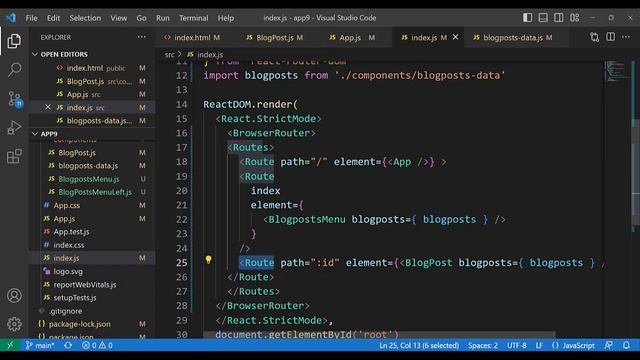The height and width of the screenshot is (360, 640).
Task: Switch to index.html editor tab
Action: pos(192,38)
